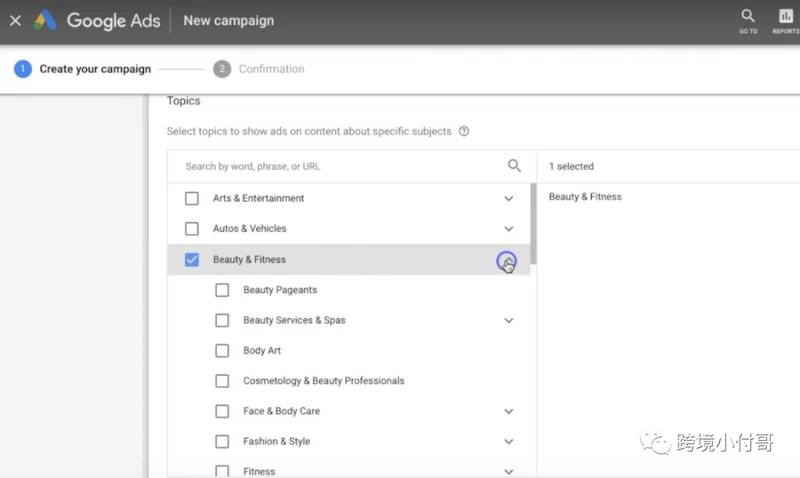Expand Face & Body Care subtopics

[509, 411]
